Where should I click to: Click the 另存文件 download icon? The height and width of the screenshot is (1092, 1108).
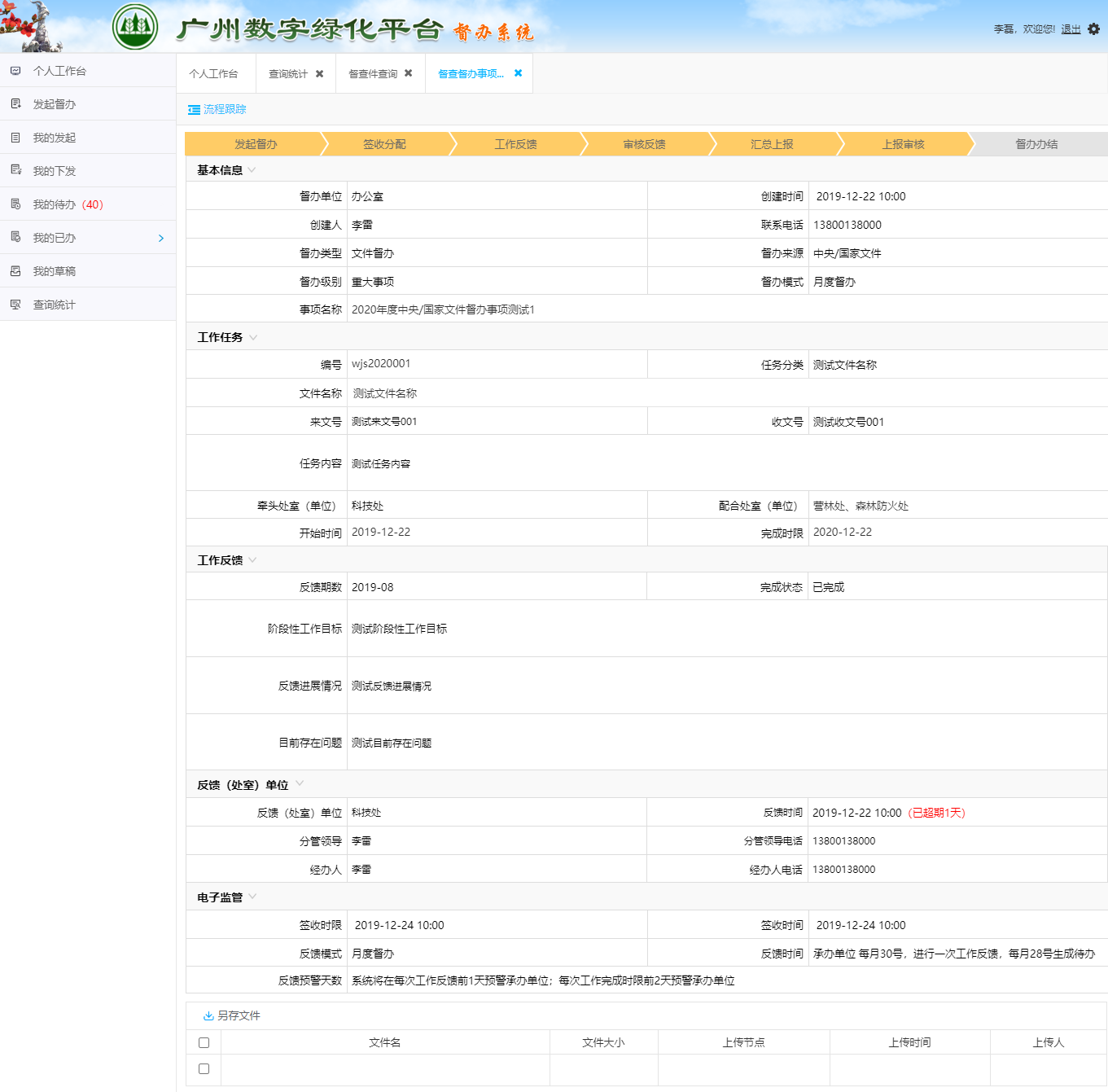pos(208,1015)
